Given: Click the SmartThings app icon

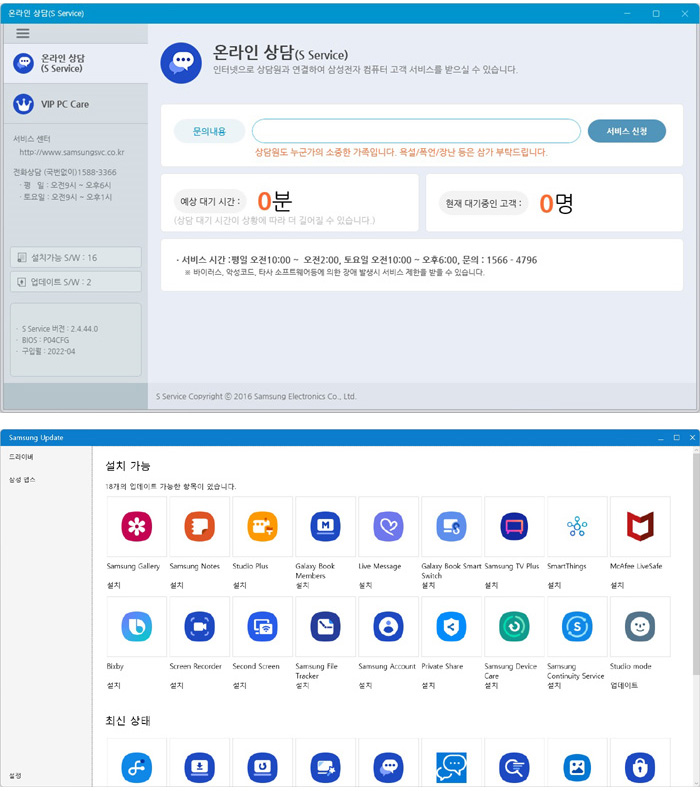Looking at the screenshot, I should point(577,526).
